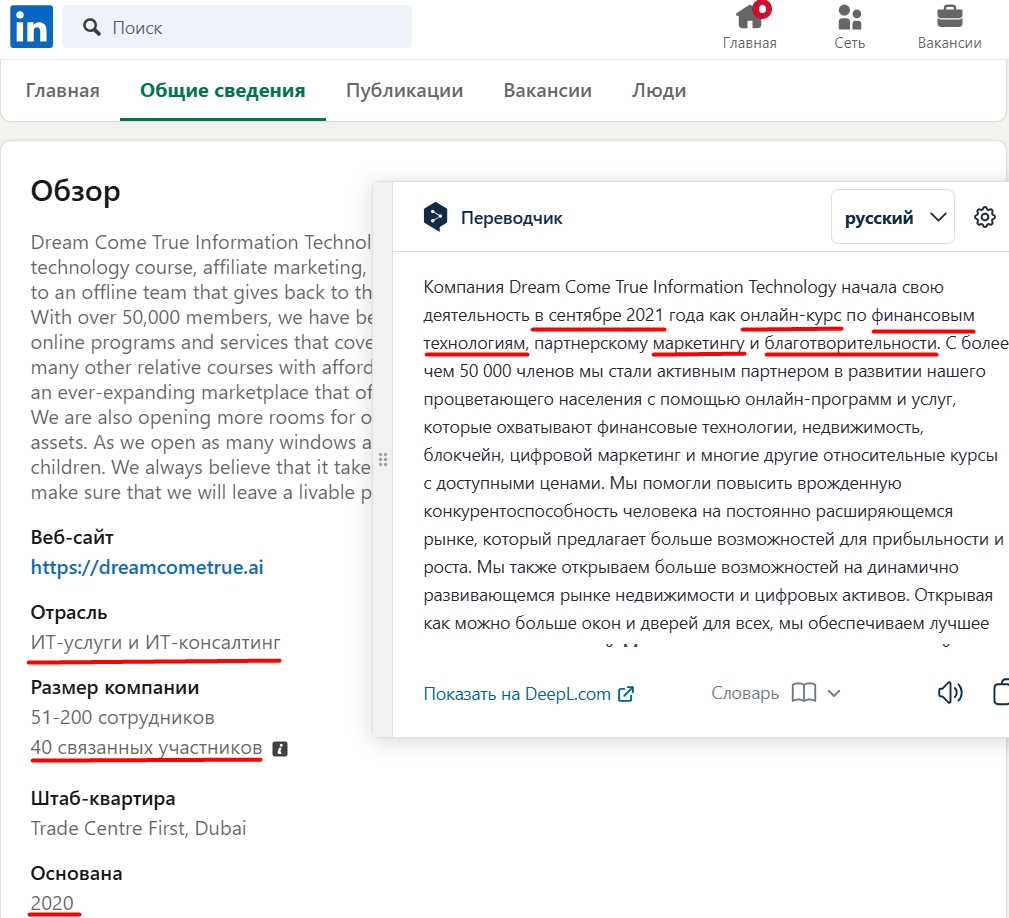Click ИТ-услуги и ИТ-консалтинг text

point(156,642)
